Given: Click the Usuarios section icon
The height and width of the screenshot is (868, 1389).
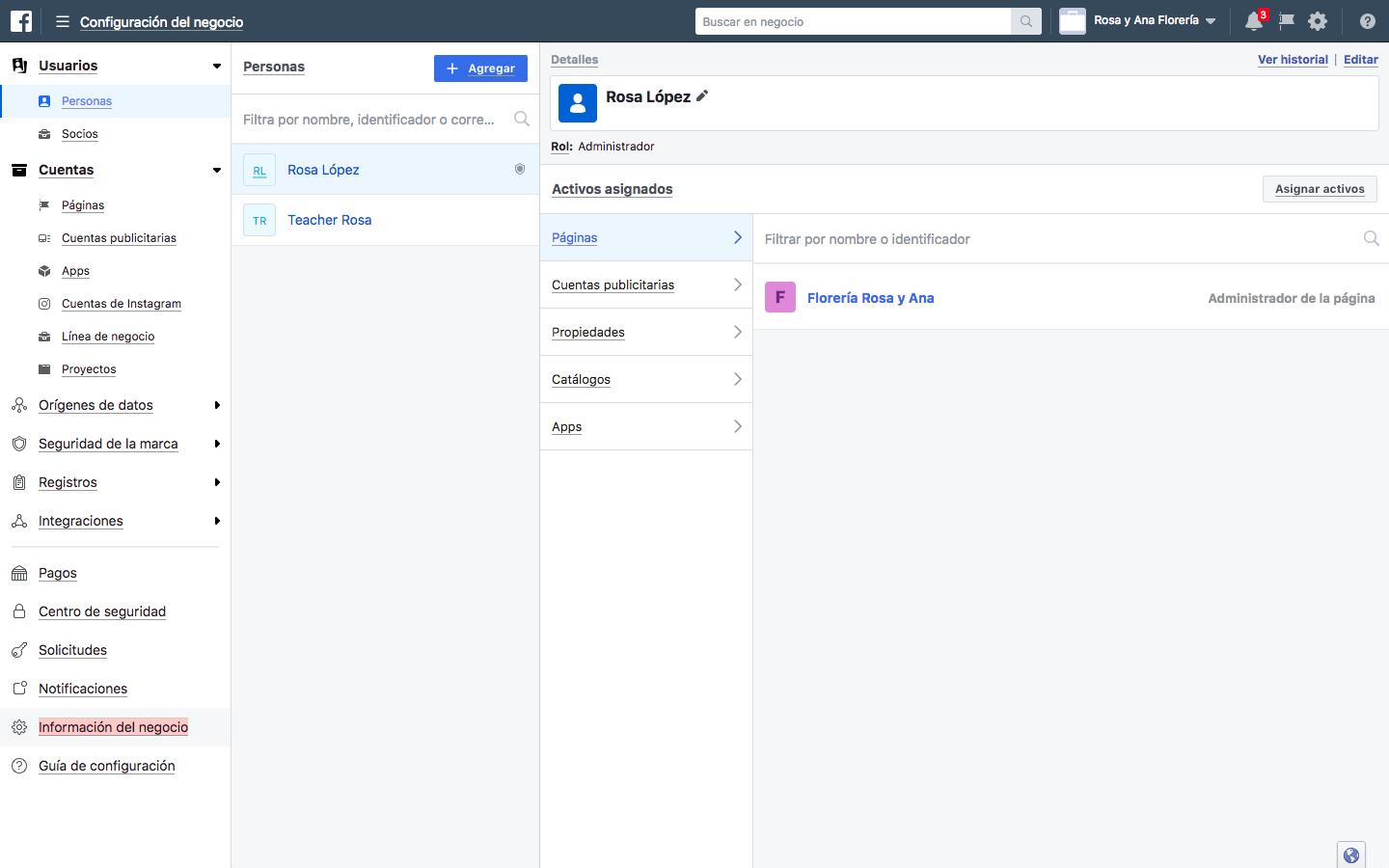Looking at the screenshot, I should point(19,66).
